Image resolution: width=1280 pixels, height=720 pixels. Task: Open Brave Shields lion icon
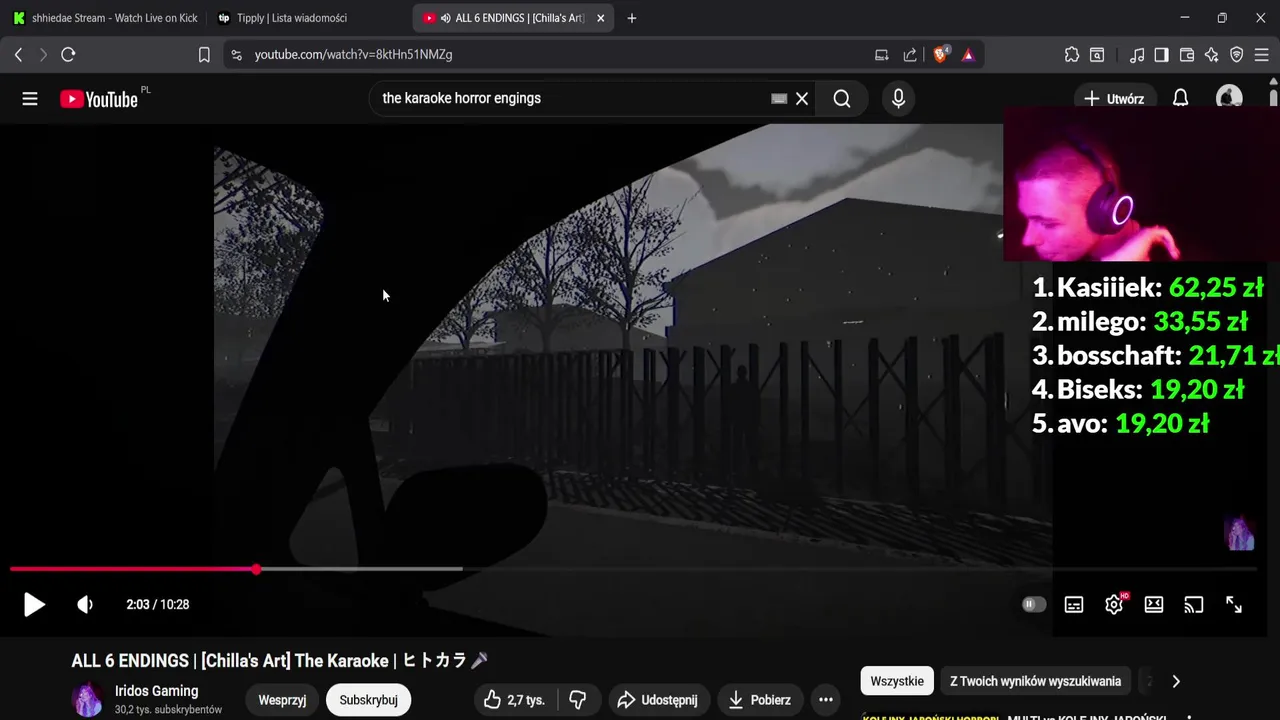(x=941, y=55)
